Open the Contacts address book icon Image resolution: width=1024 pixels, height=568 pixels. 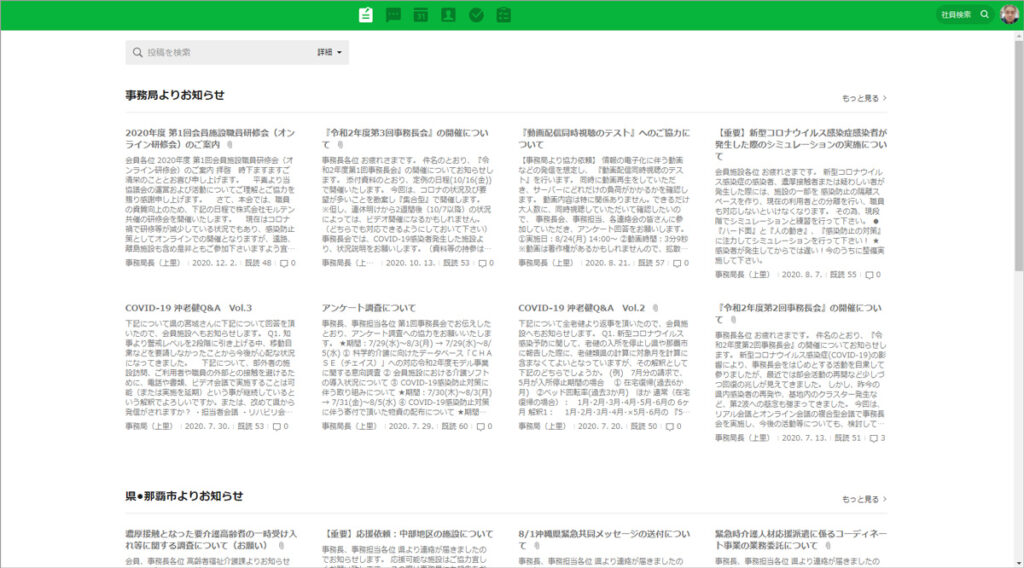click(448, 15)
